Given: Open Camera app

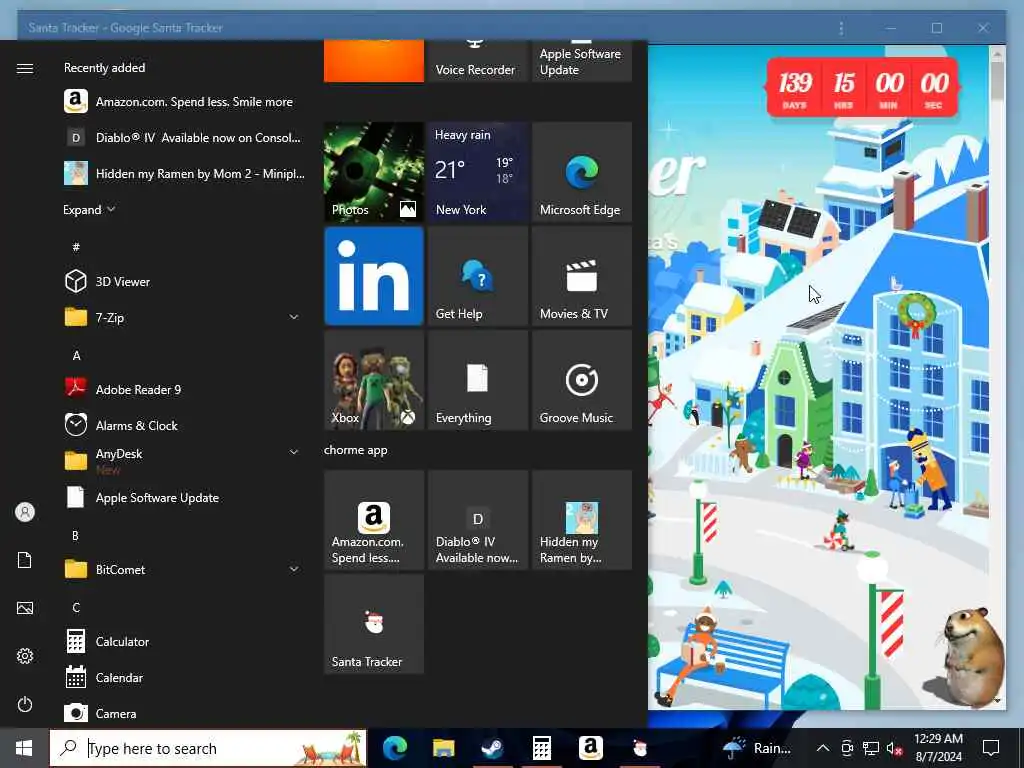Looking at the screenshot, I should [185, 713].
